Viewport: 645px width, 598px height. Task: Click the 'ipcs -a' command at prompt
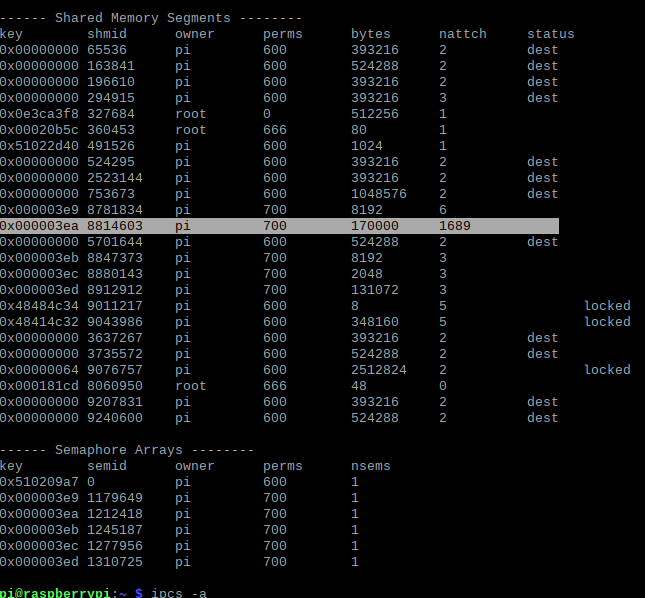coord(179,593)
